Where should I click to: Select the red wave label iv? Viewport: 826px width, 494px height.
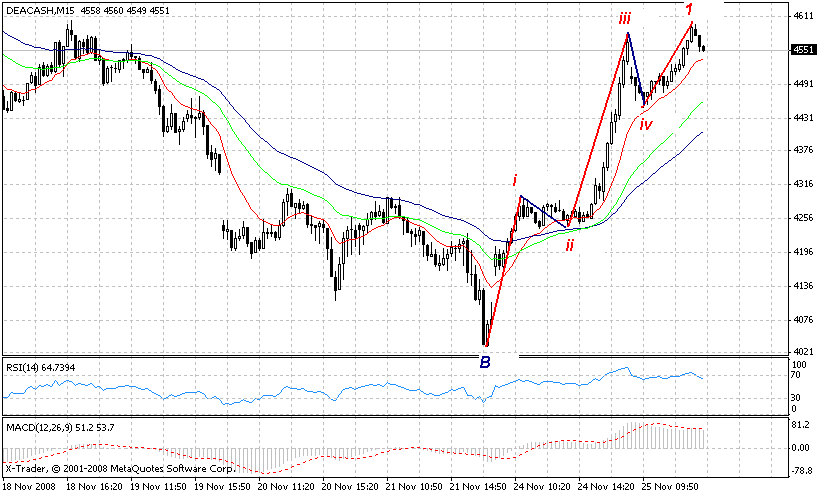(x=646, y=124)
